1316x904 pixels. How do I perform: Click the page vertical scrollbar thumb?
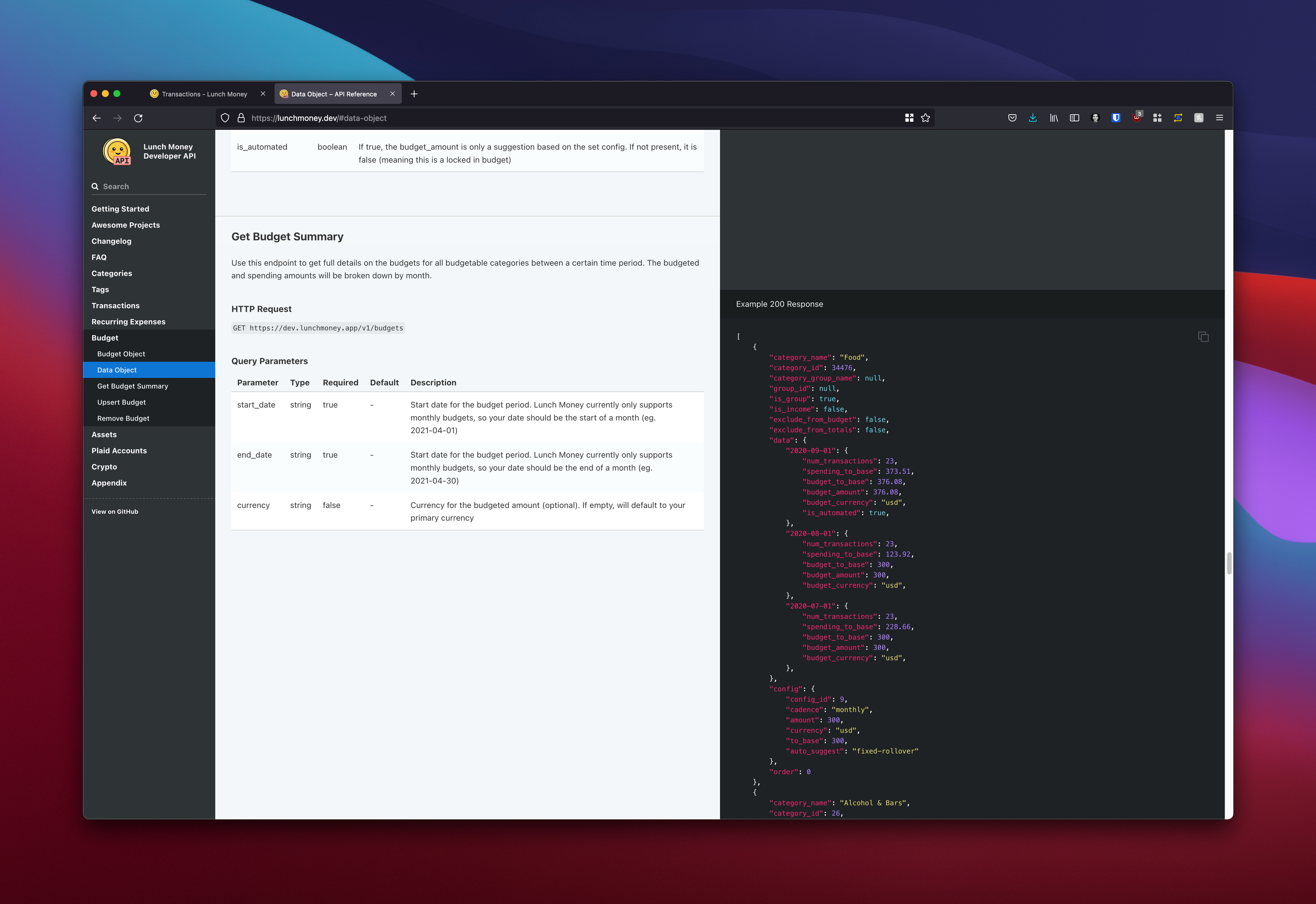tap(1229, 564)
